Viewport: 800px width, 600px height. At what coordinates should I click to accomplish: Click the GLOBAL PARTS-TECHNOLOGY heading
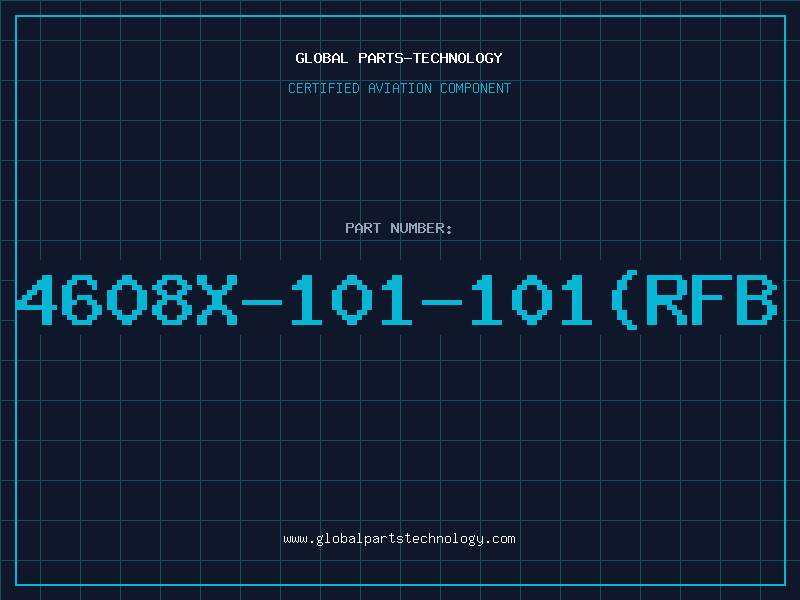pyautogui.click(x=399, y=58)
